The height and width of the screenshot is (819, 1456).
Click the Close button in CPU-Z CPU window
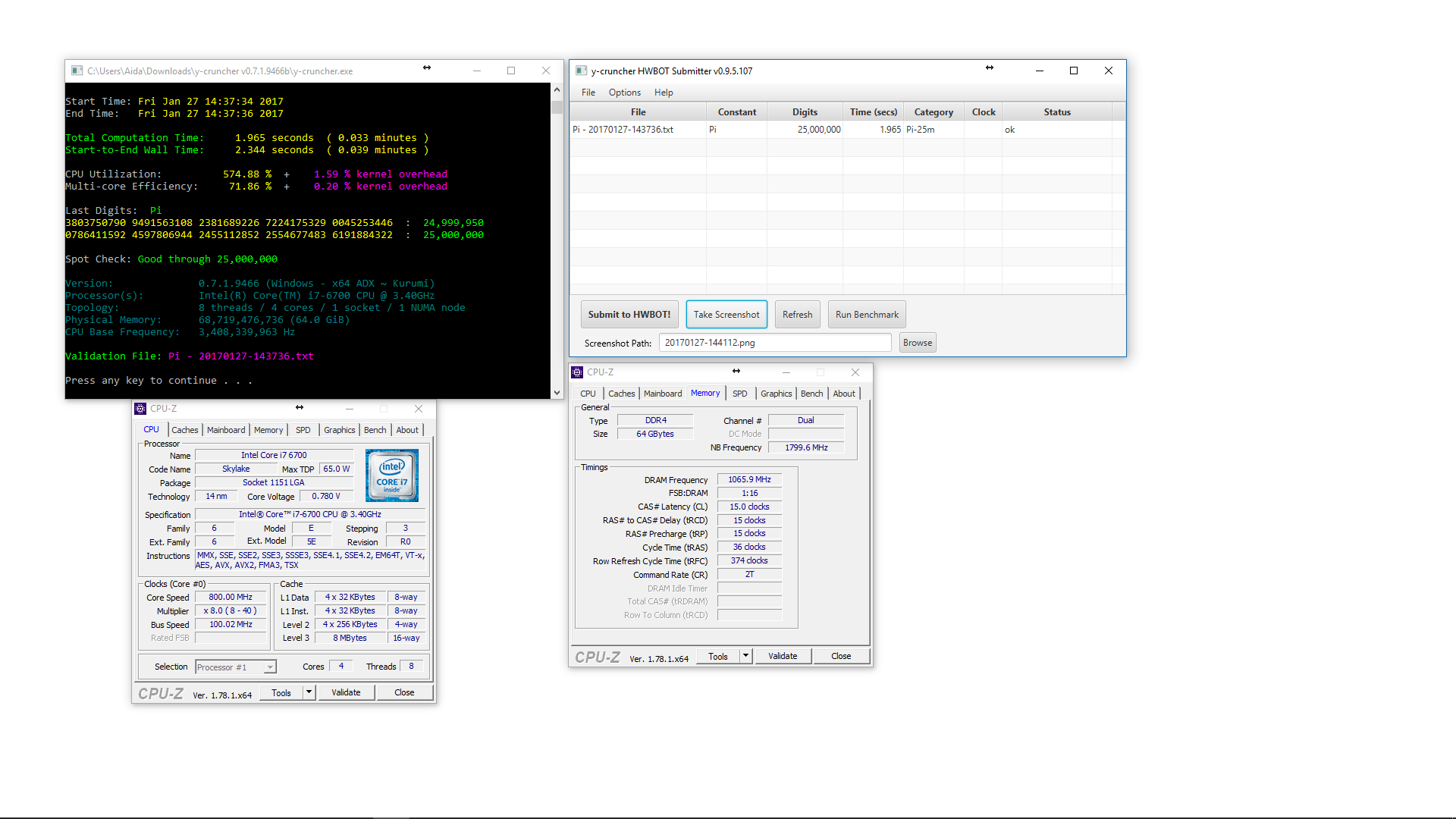pyautogui.click(x=404, y=692)
